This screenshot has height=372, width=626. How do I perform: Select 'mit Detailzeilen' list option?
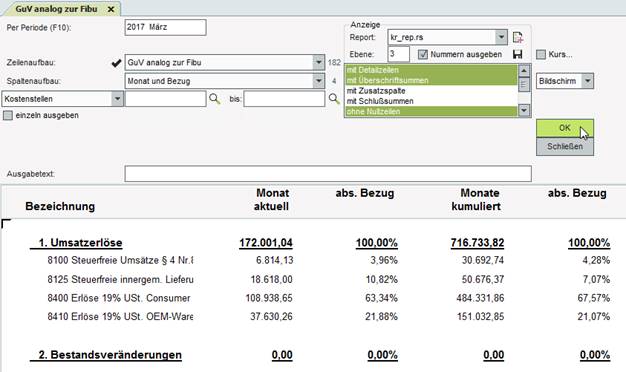[x=432, y=70]
